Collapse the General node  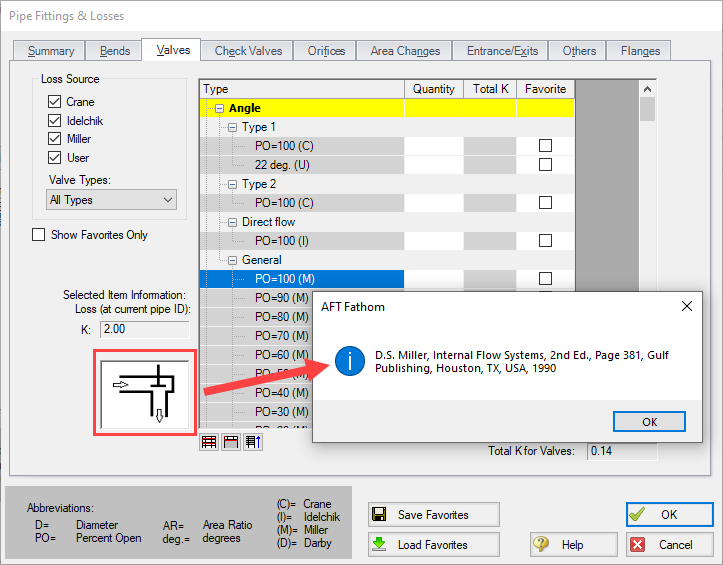[233, 261]
